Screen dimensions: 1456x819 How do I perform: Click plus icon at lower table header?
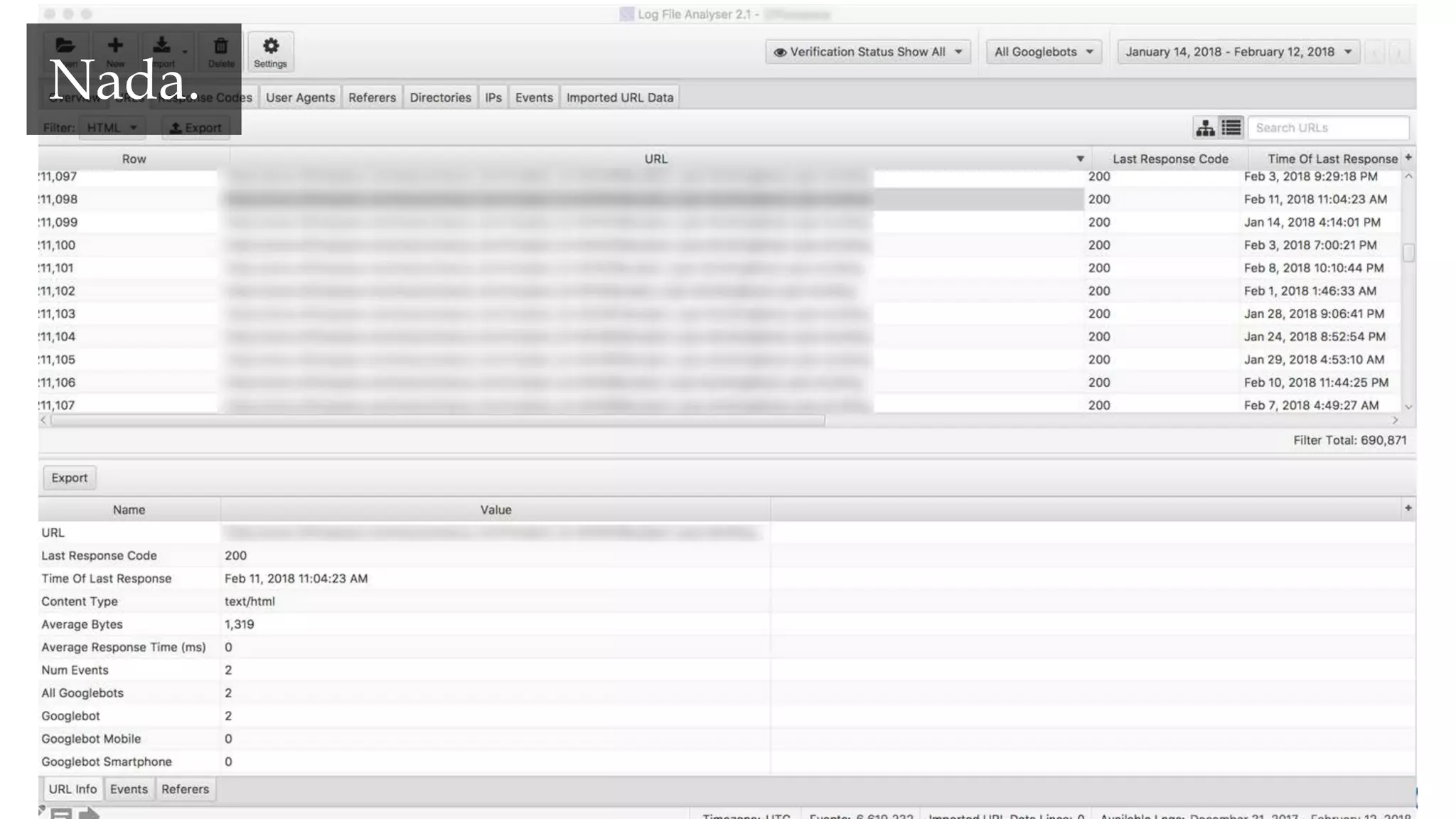pyautogui.click(x=1408, y=508)
